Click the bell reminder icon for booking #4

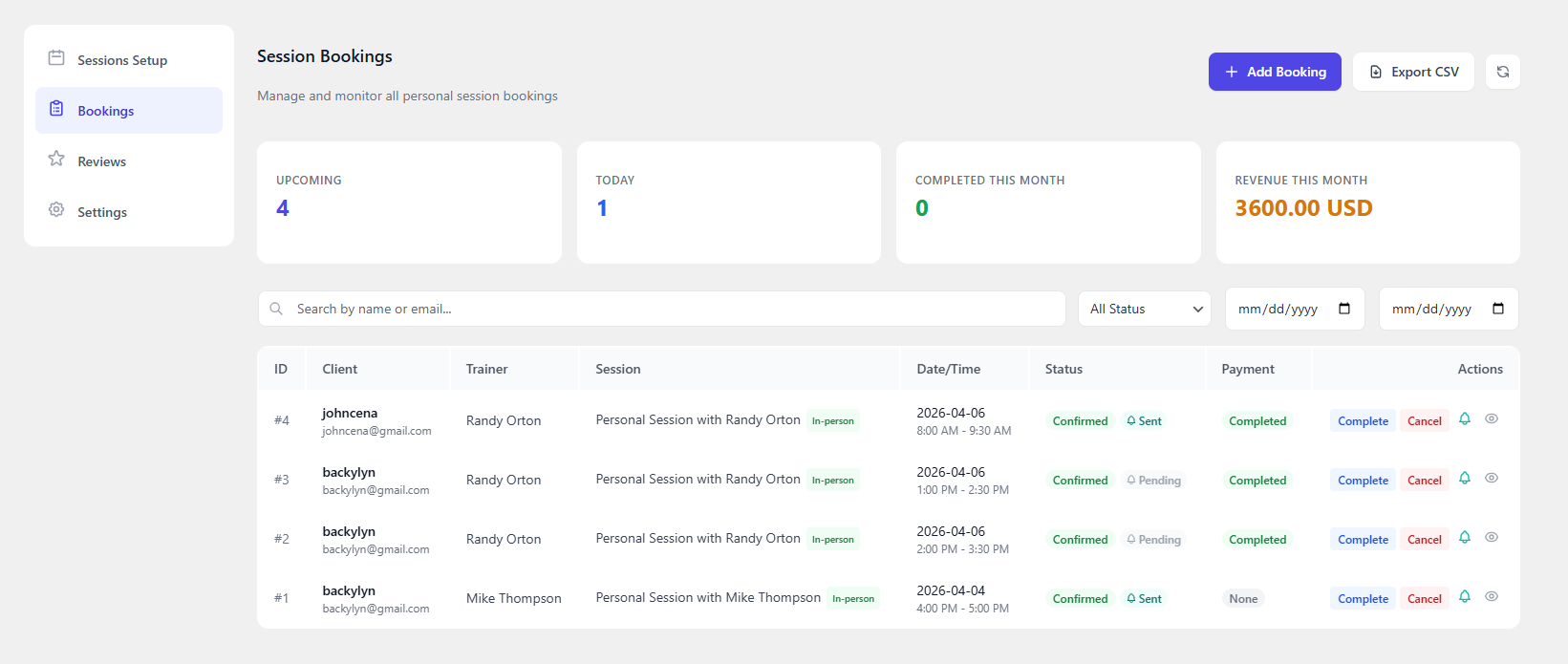click(x=1465, y=419)
